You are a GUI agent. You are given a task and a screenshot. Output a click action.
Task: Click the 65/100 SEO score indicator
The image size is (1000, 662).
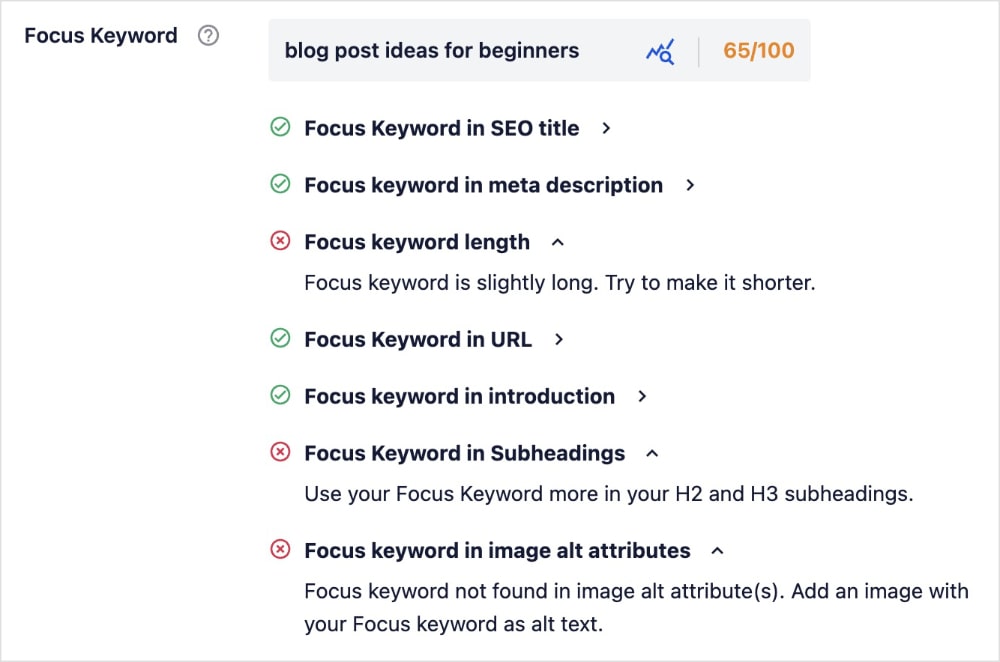click(758, 50)
